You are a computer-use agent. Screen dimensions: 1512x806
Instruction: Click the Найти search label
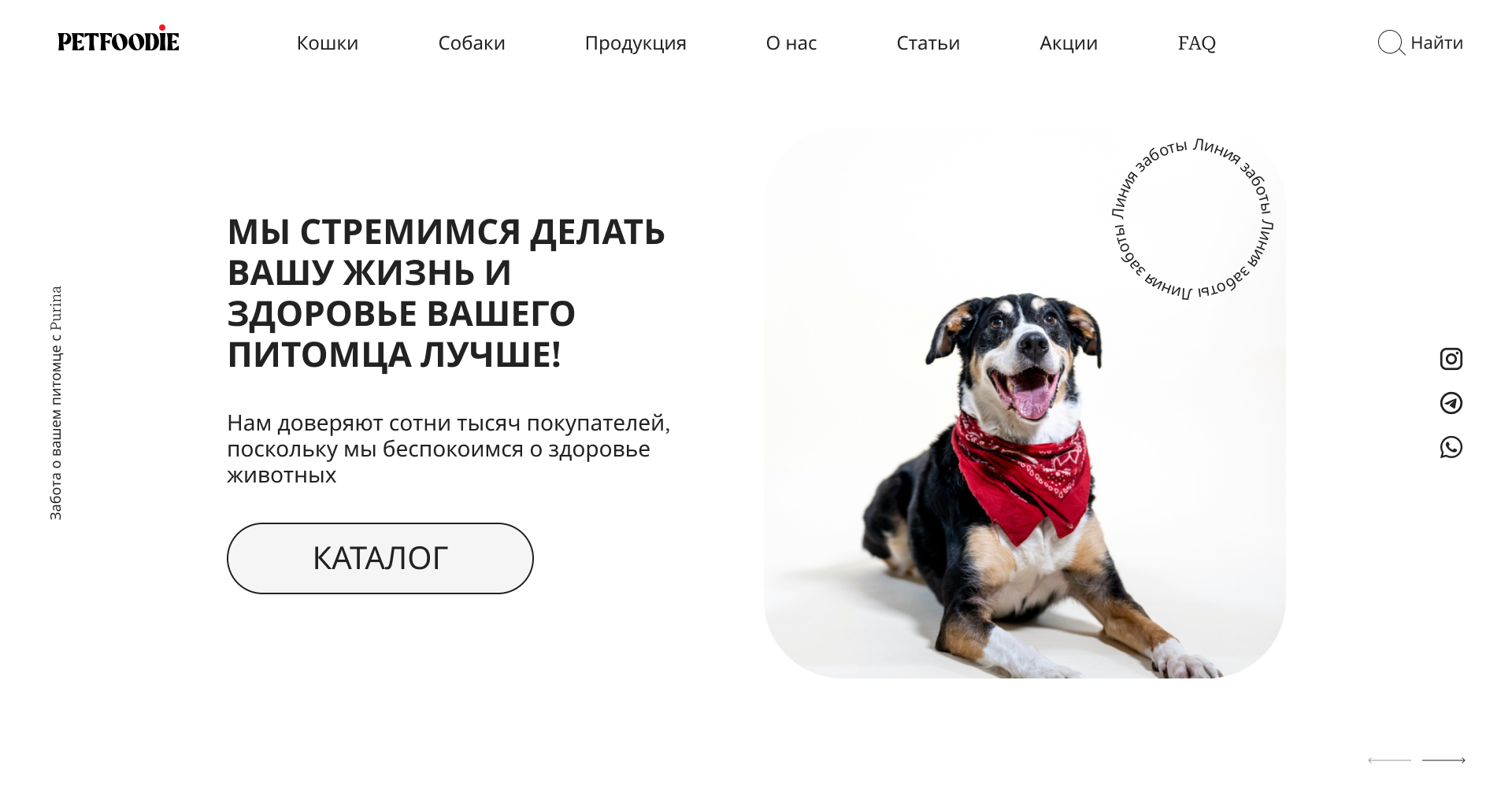pyautogui.click(x=1436, y=43)
